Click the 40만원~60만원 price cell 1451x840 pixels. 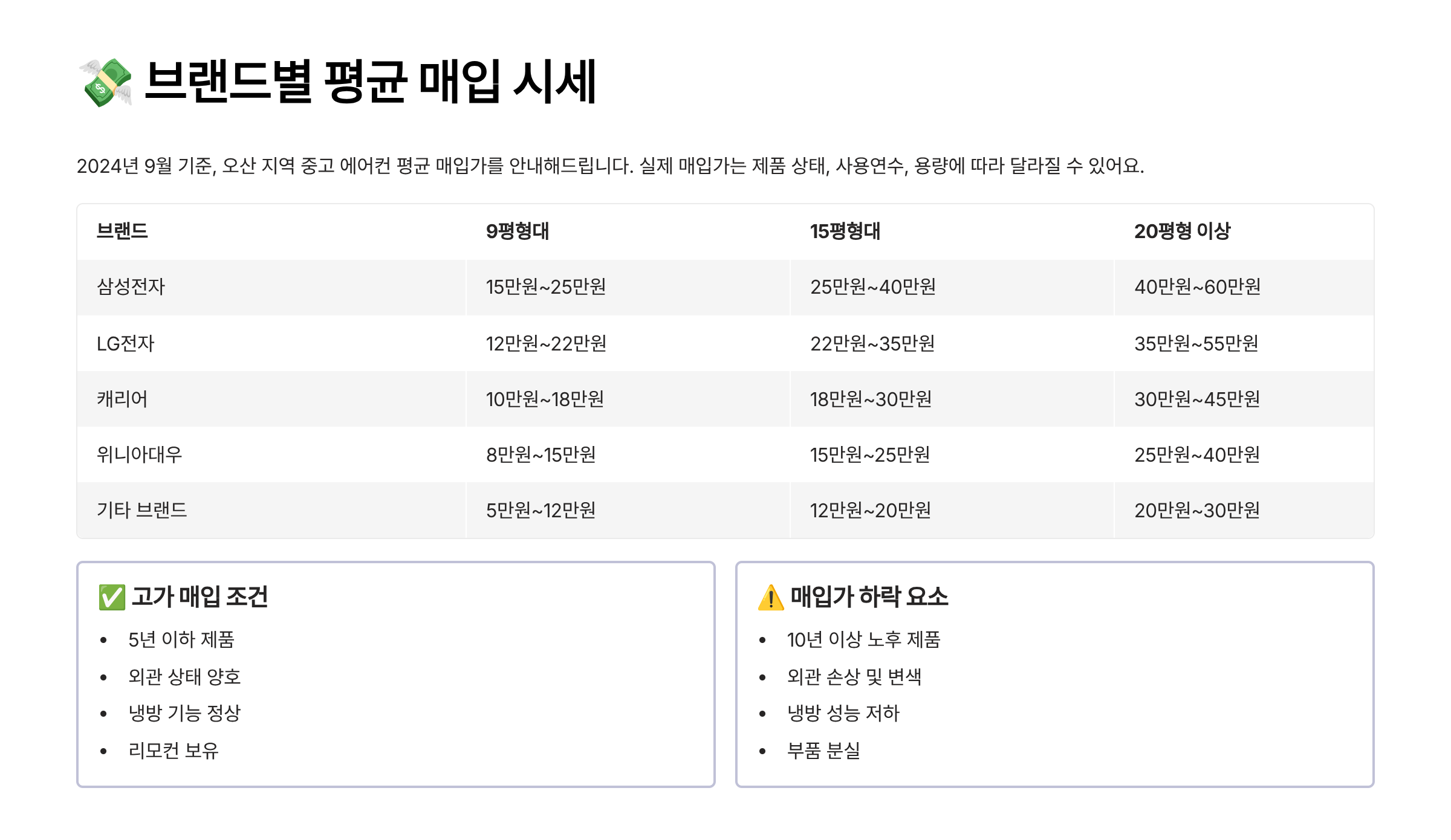pyautogui.click(x=1197, y=286)
